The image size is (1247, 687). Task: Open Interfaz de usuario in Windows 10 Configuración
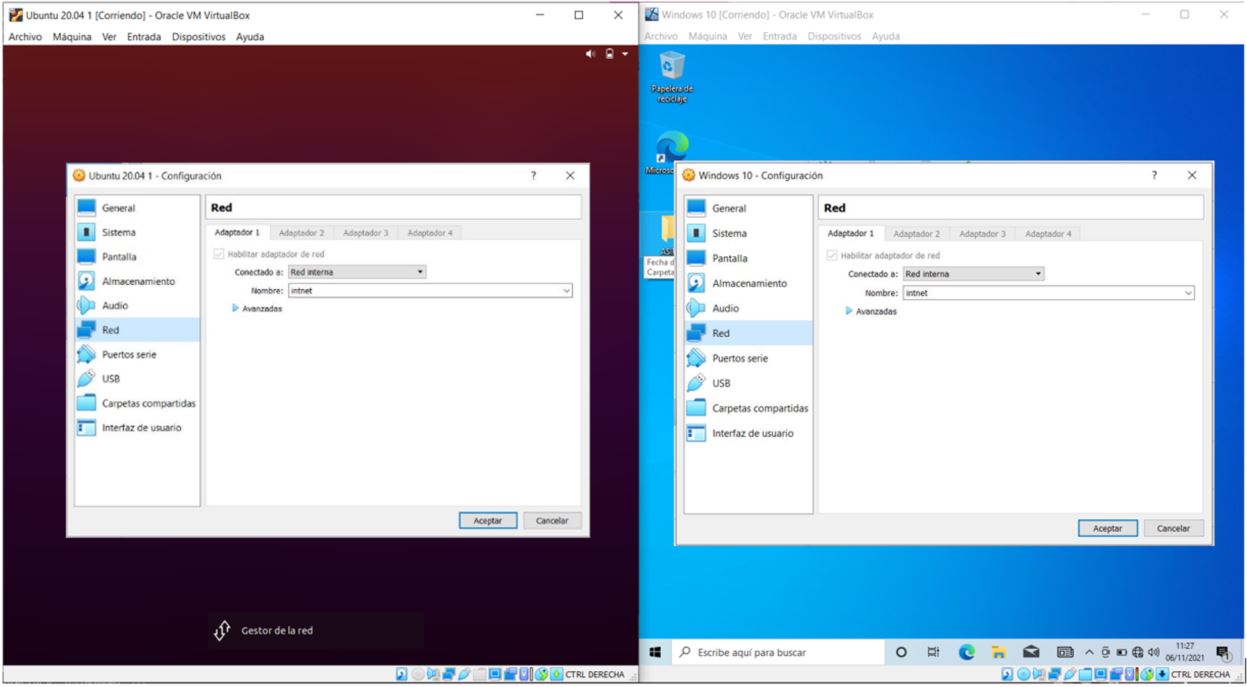(748, 433)
